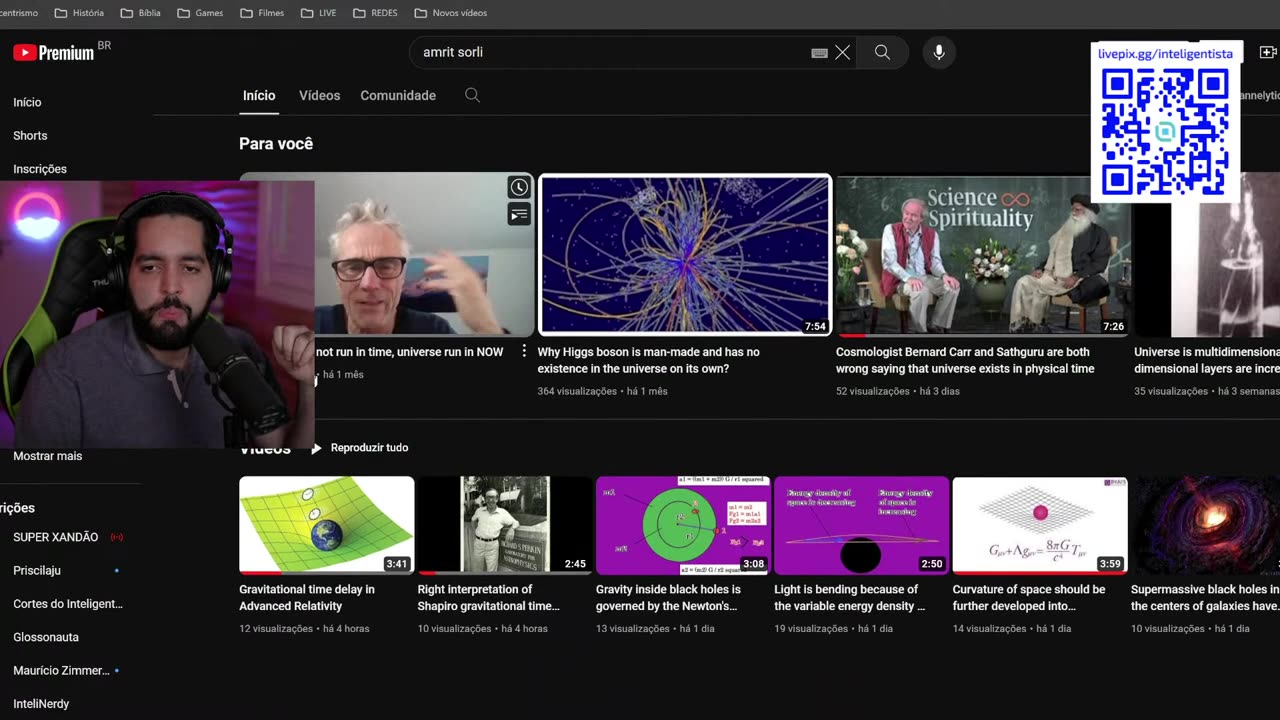Image resolution: width=1280 pixels, height=720 pixels.
Task: Open Priscilaju subscription channel
Action: pos(37,570)
